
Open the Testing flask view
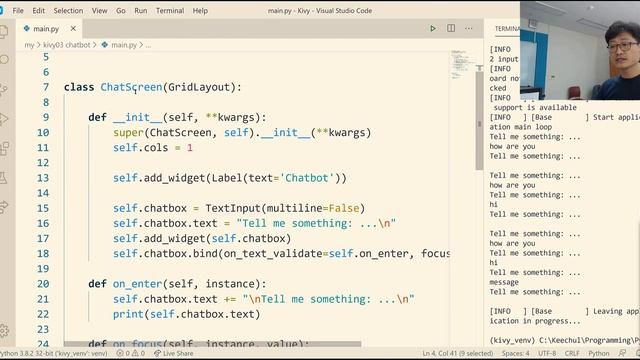(x=3, y=178)
